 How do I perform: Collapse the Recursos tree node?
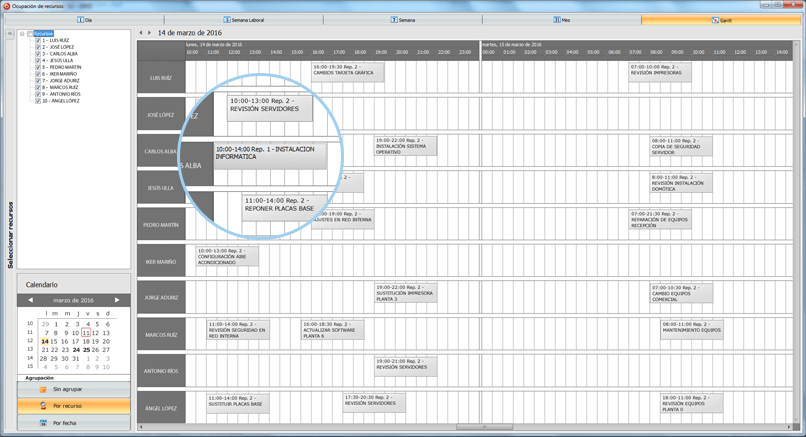tap(22, 33)
